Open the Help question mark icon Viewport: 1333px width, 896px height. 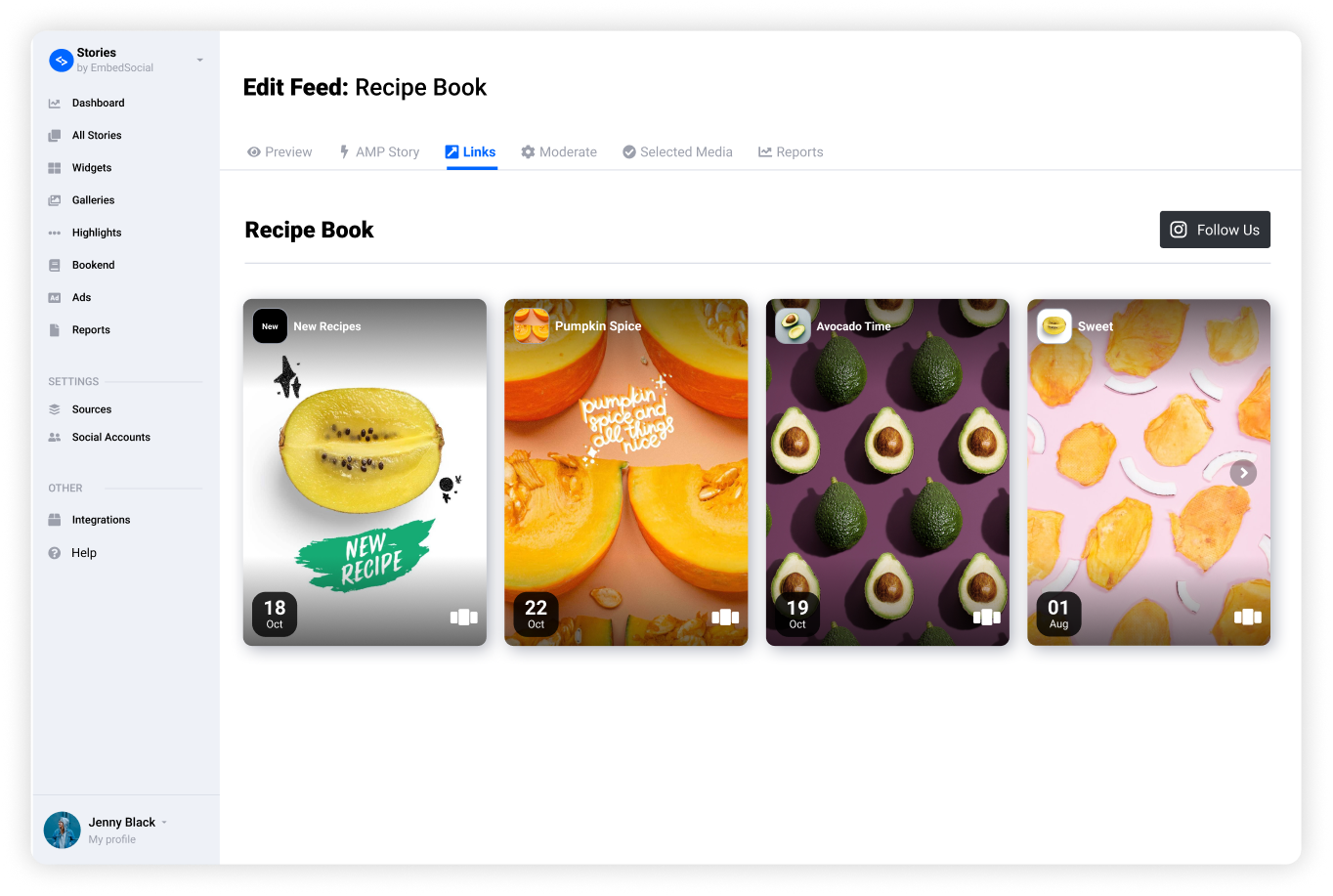(x=55, y=553)
